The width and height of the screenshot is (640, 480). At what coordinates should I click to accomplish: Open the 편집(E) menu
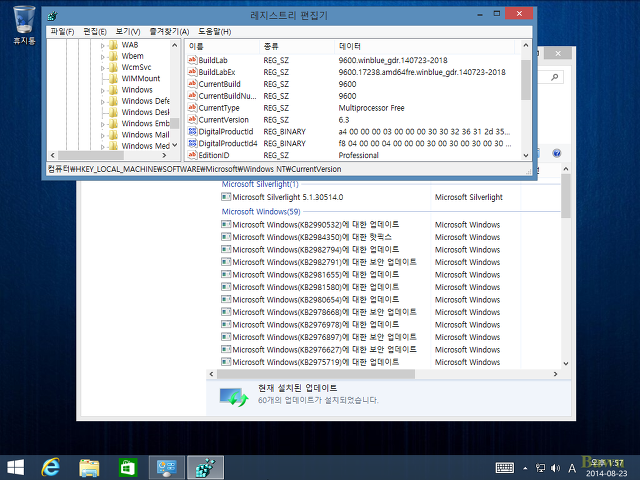[95, 31]
